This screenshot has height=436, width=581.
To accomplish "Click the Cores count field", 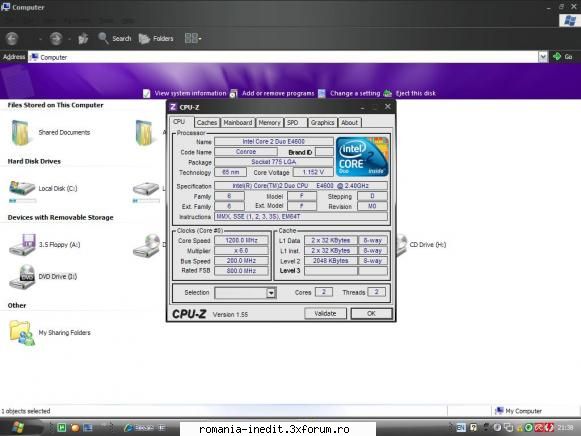I will tap(323, 292).
